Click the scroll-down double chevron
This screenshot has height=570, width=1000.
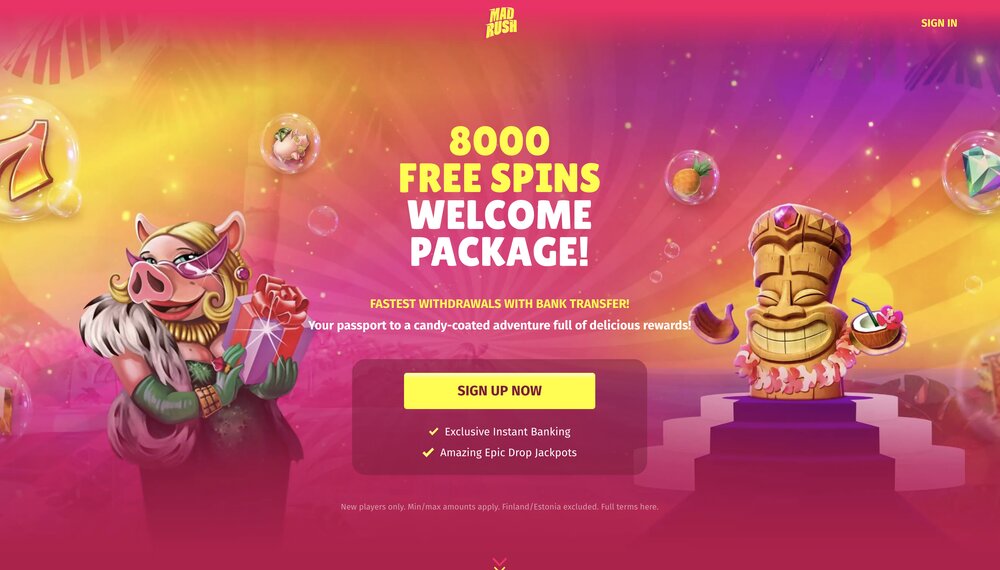click(x=499, y=564)
